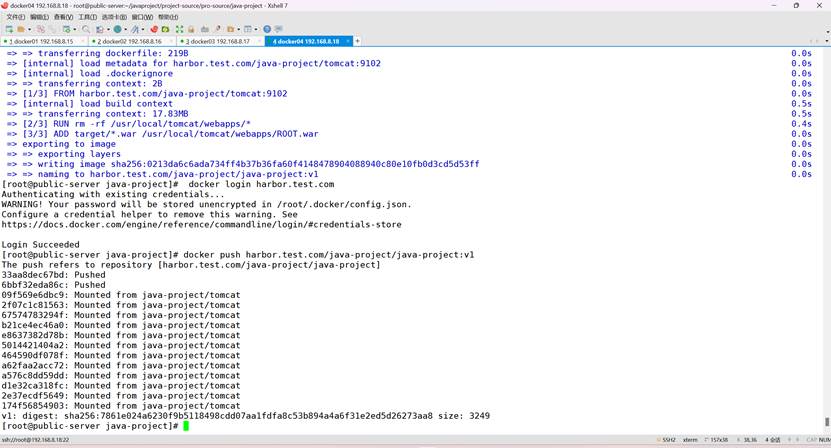831x448 pixels.
Task: Close the docker01 tab
Action: pos(83,41)
